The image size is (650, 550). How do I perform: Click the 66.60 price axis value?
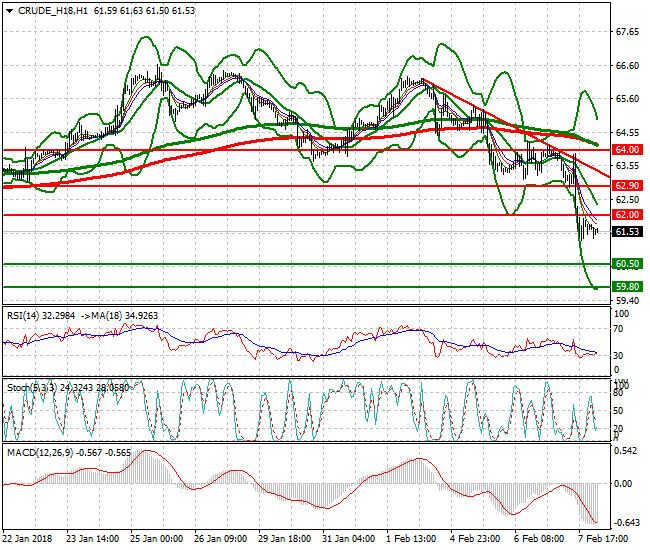coord(627,65)
